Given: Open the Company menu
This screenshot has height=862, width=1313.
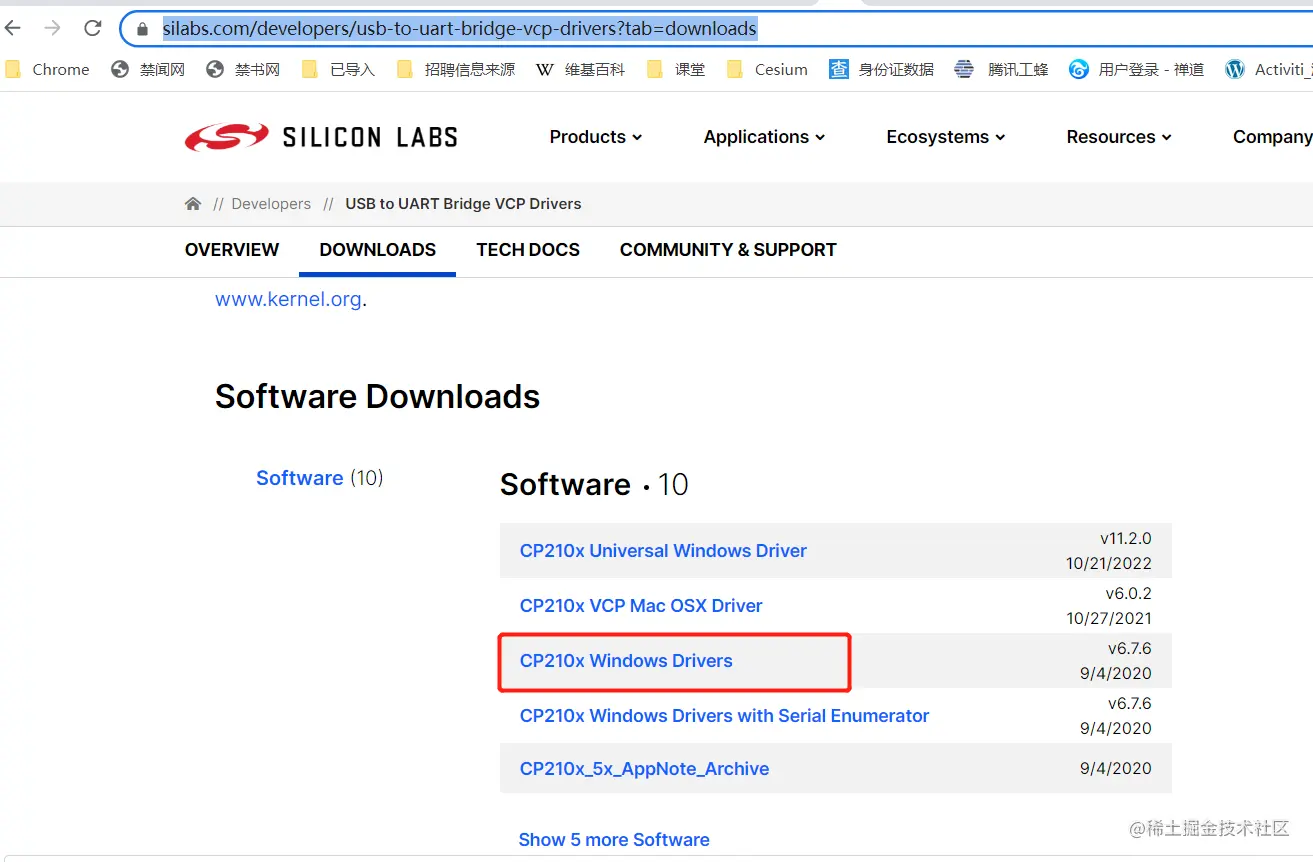Looking at the screenshot, I should click(x=1272, y=137).
